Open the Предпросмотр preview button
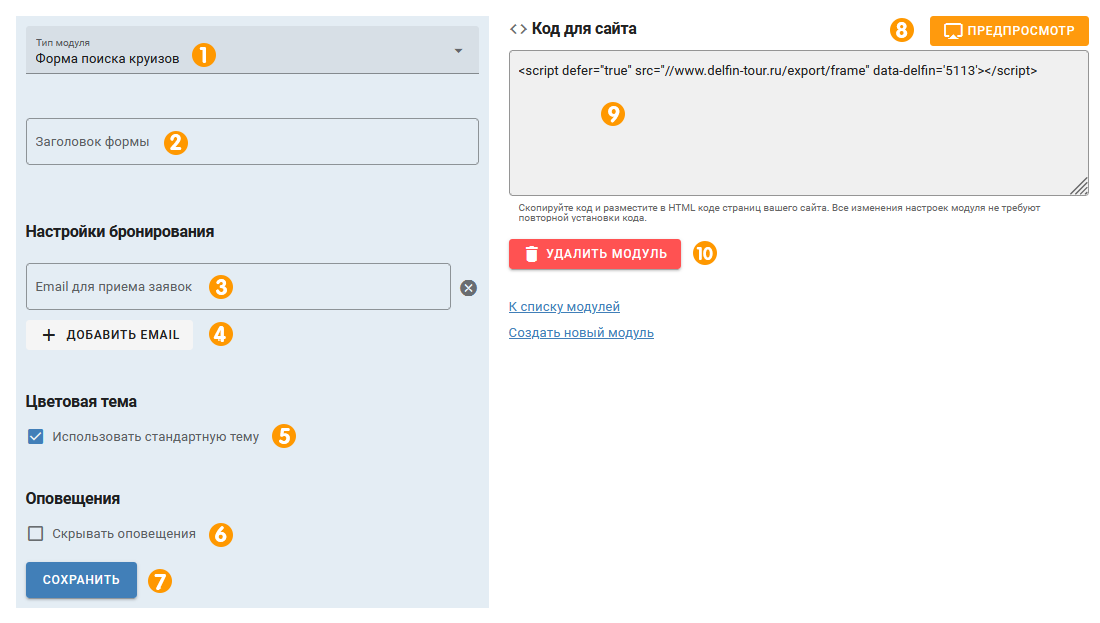 pos(1008,31)
